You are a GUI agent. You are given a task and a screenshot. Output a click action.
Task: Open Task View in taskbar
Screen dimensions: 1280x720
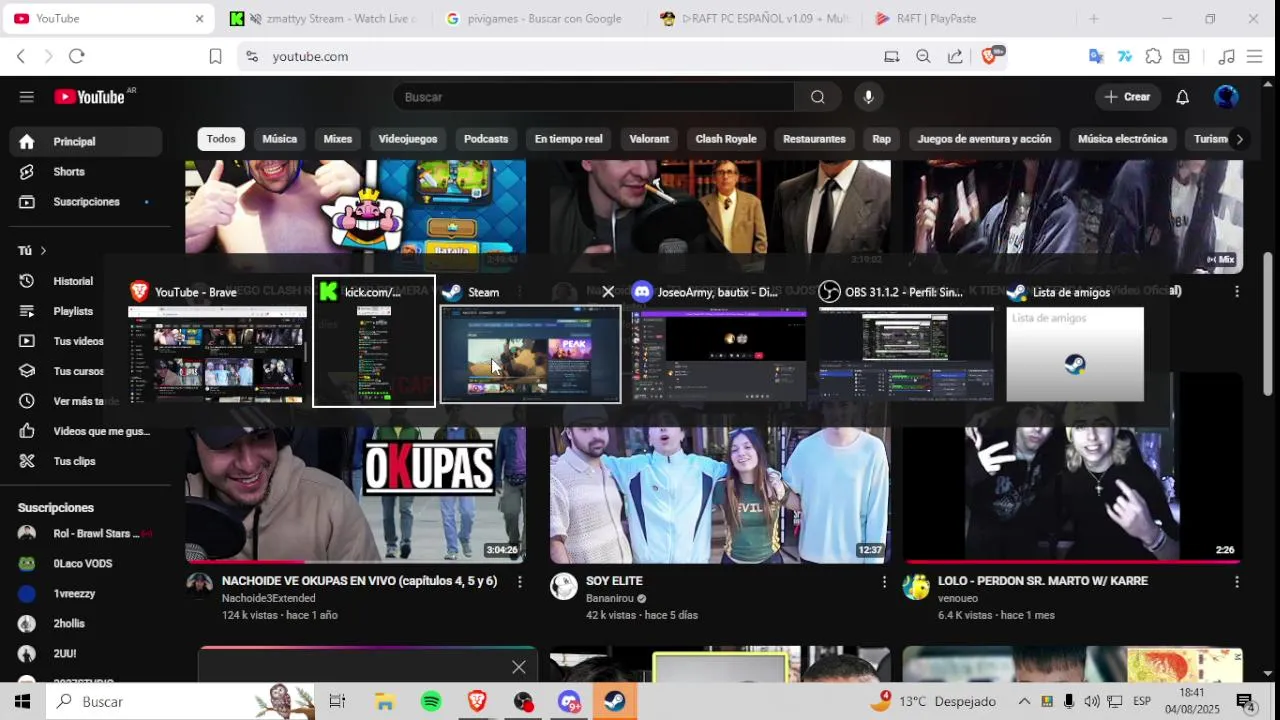(x=338, y=702)
